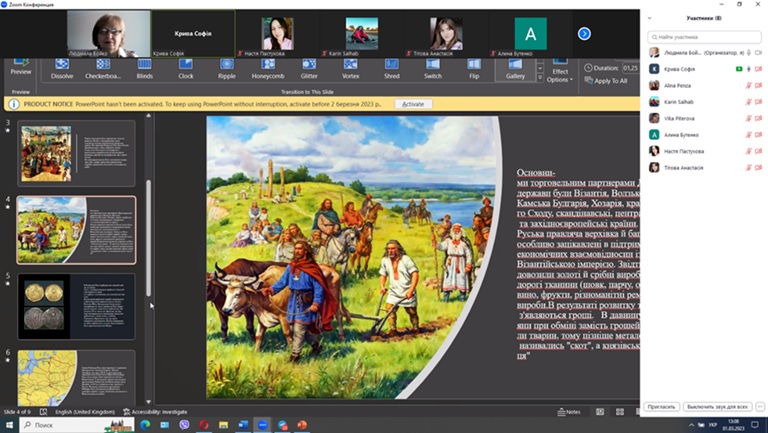Collapse the Участники panel chevron

(x=649, y=18)
